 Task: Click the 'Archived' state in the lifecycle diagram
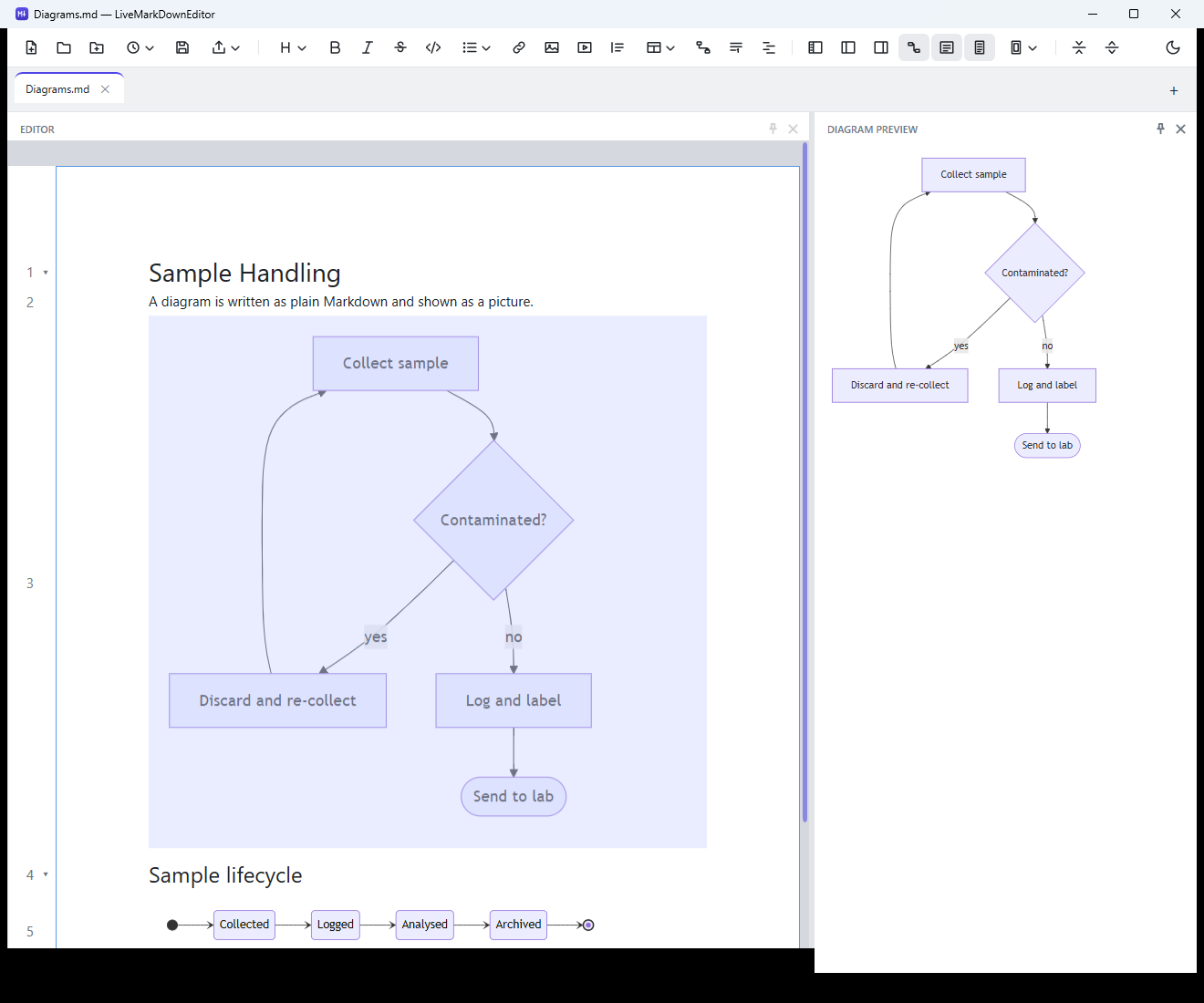(518, 925)
